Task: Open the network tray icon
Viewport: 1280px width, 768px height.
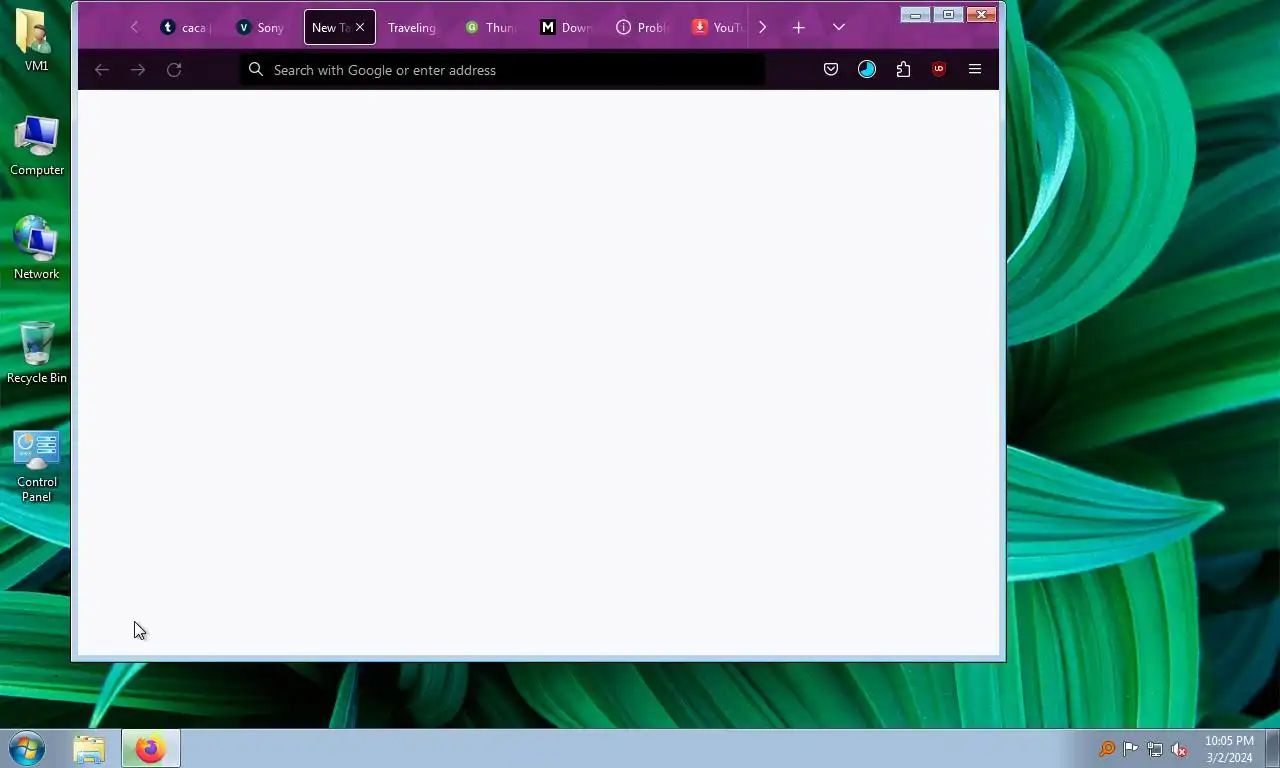Action: coord(1155,749)
